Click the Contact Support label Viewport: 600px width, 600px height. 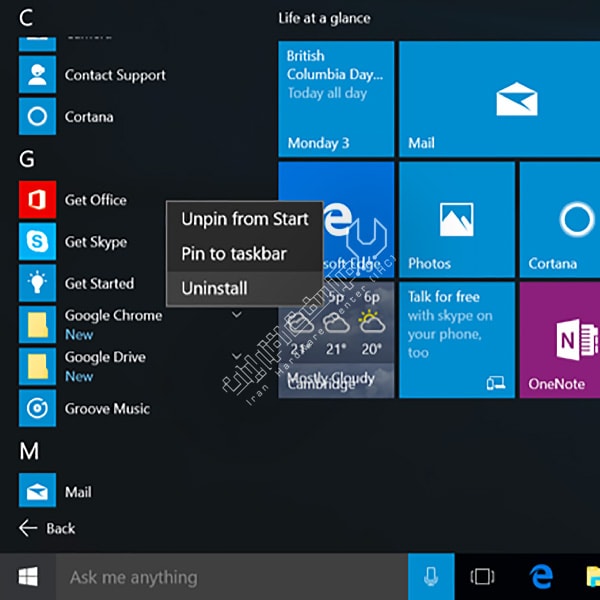pos(115,75)
